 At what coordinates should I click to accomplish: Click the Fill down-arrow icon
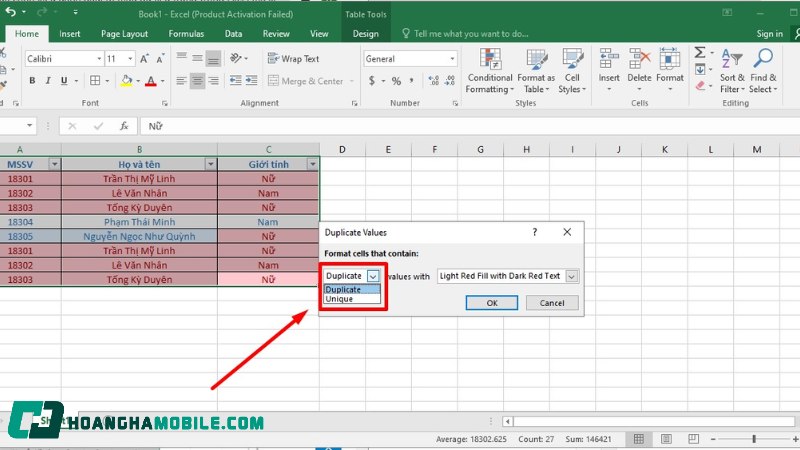(700, 69)
